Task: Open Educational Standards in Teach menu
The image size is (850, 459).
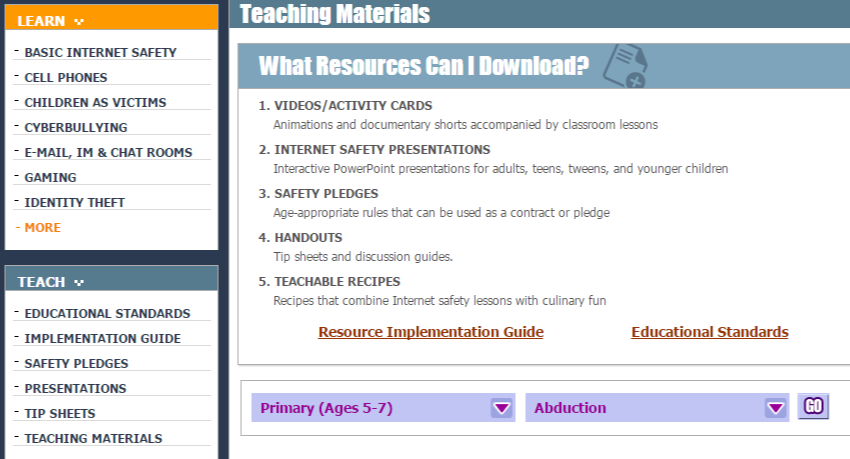Action: click(x=107, y=313)
